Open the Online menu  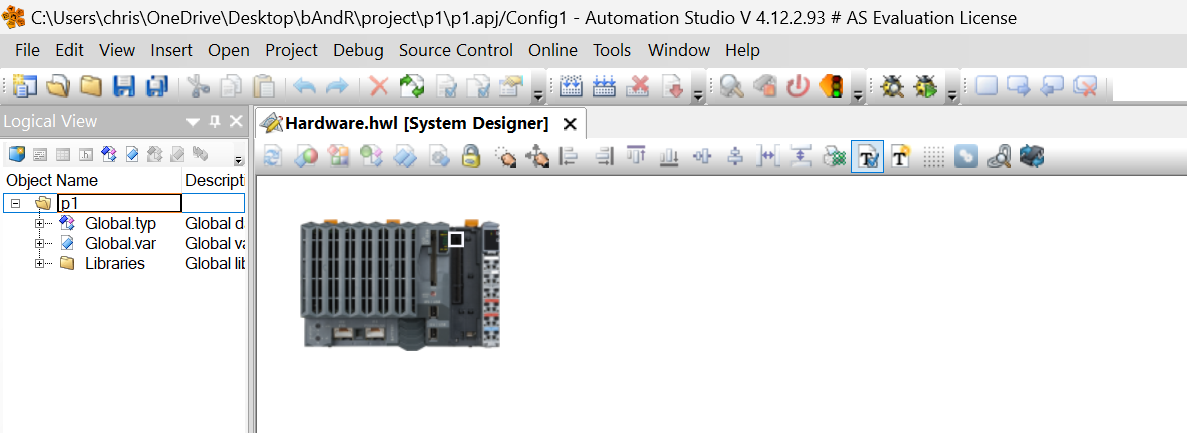[x=553, y=51]
